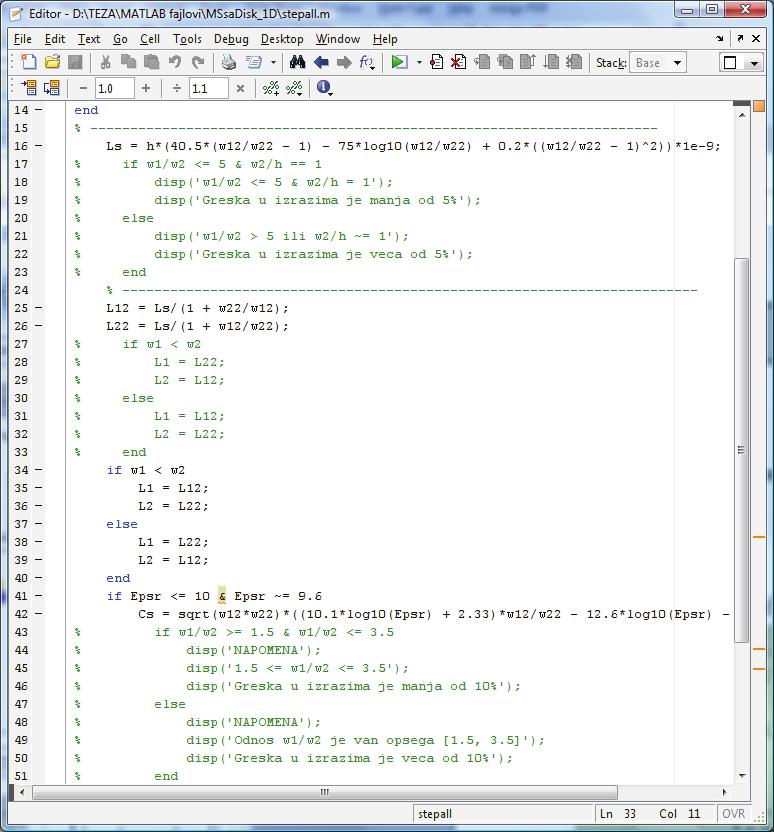
Task: Open the File menu
Action: click(23, 39)
